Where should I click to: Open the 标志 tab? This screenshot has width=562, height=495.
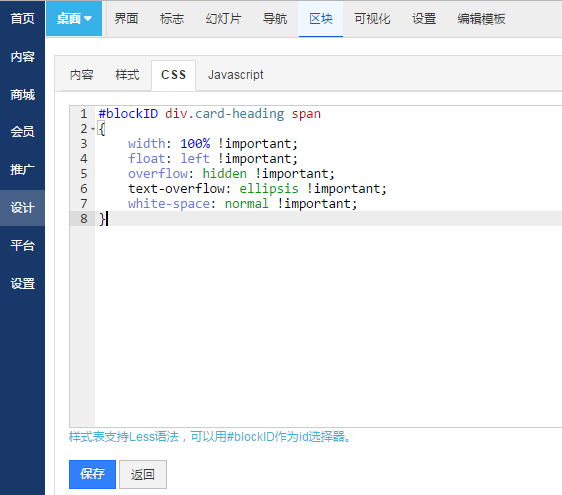tap(172, 19)
